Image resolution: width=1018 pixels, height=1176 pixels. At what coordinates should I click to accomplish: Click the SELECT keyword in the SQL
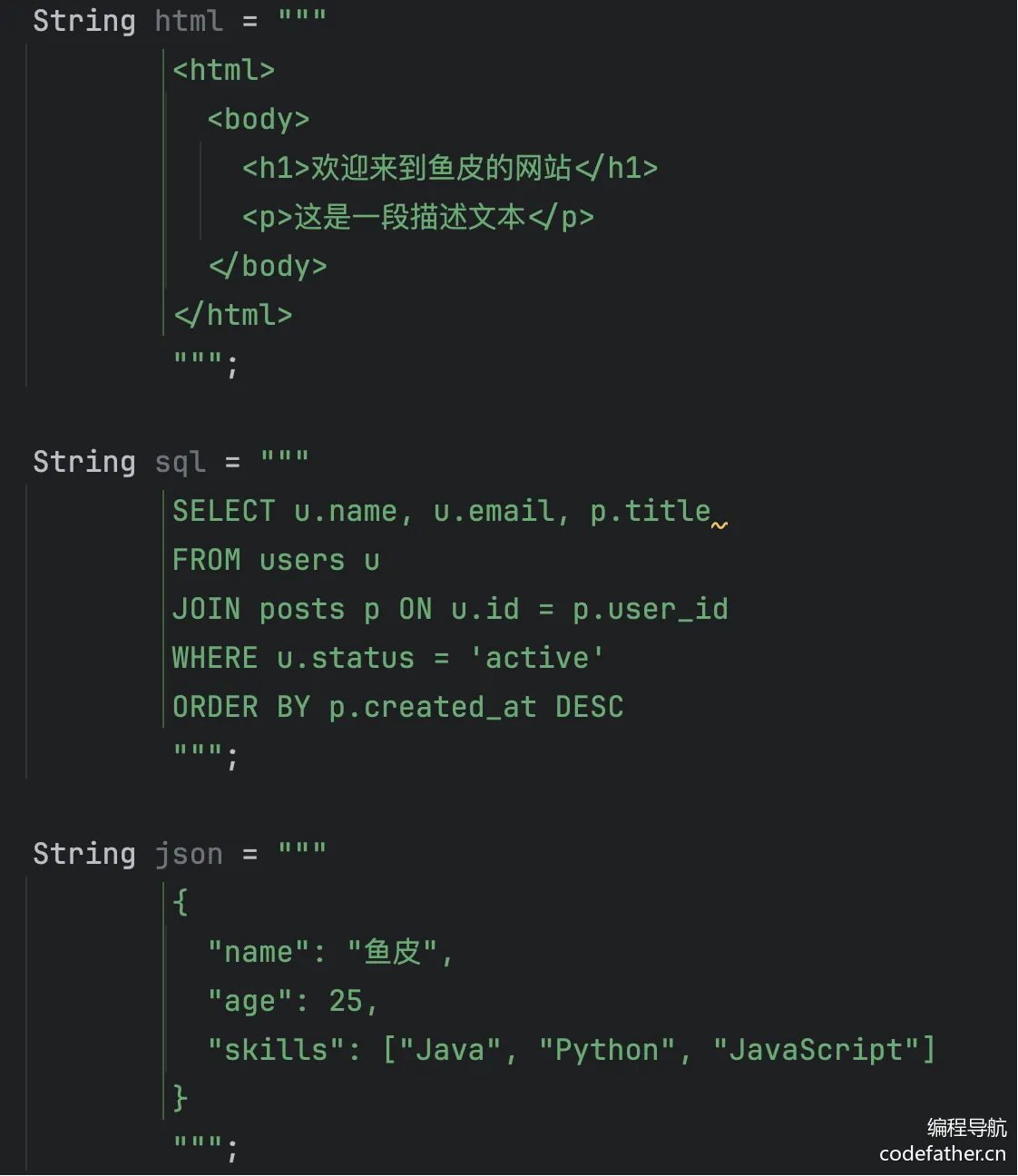223,511
